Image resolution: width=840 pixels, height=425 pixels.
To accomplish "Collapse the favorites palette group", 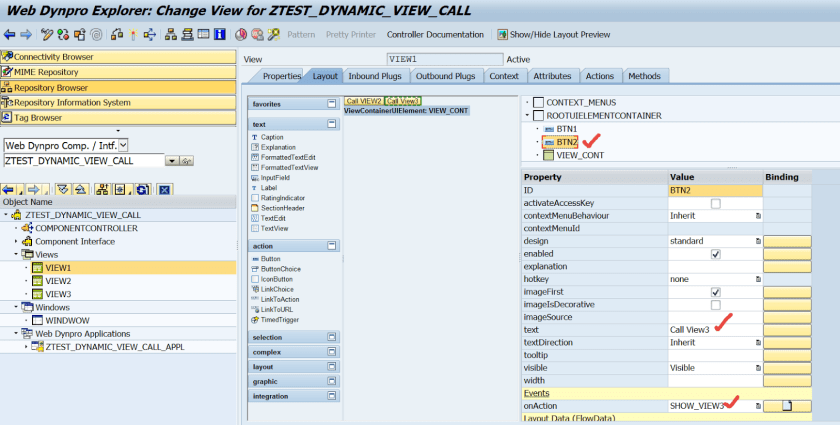I will pyautogui.click(x=332, y=103).
